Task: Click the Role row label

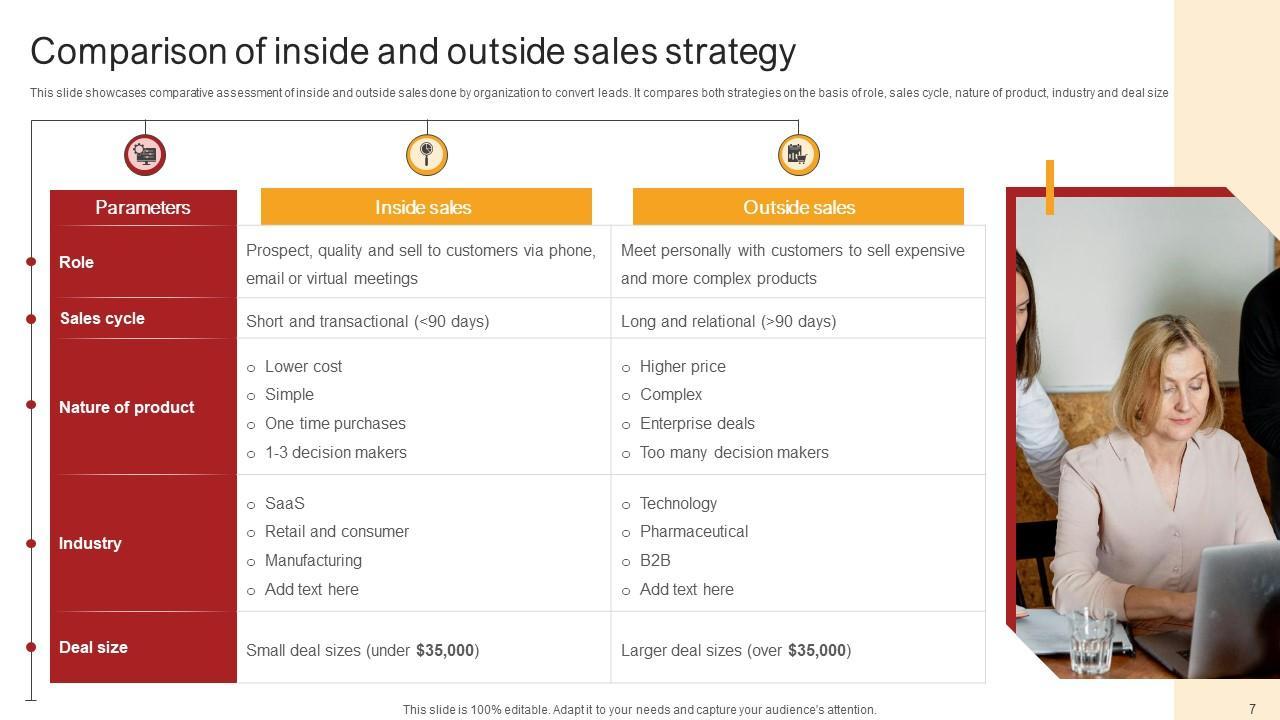Action: tap(77, 262)
